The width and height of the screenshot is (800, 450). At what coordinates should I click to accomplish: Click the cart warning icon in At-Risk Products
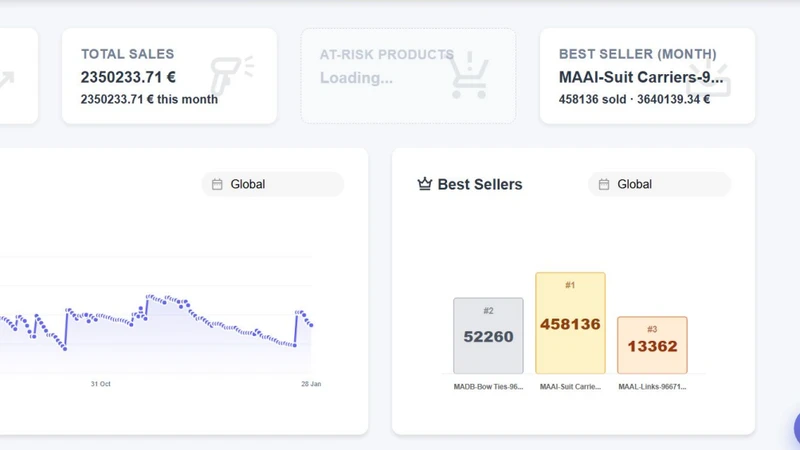[469, 76]
